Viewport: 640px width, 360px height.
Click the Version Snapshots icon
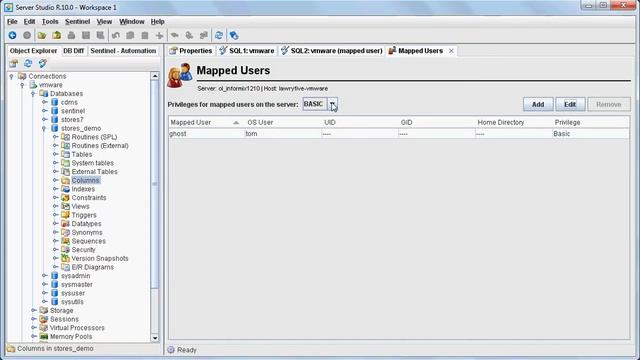click(65, 258)
